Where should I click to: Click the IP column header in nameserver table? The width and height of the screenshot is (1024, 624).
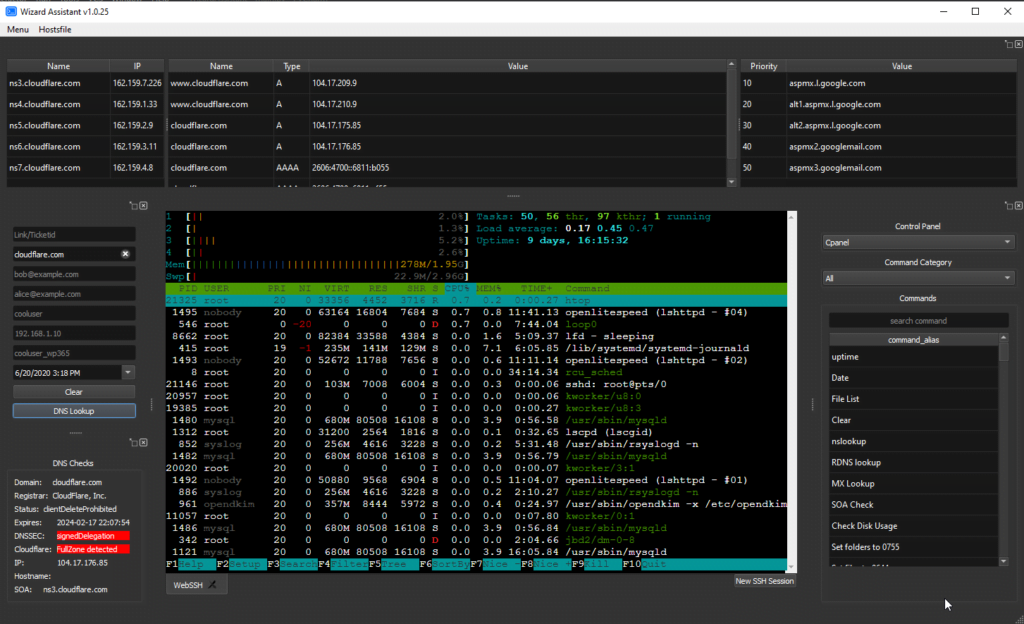137,66
